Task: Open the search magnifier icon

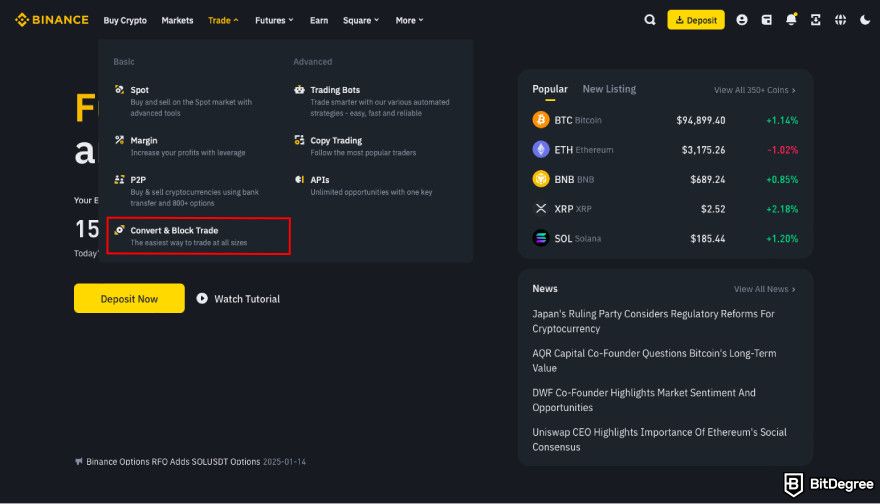Action: (649, 20)
